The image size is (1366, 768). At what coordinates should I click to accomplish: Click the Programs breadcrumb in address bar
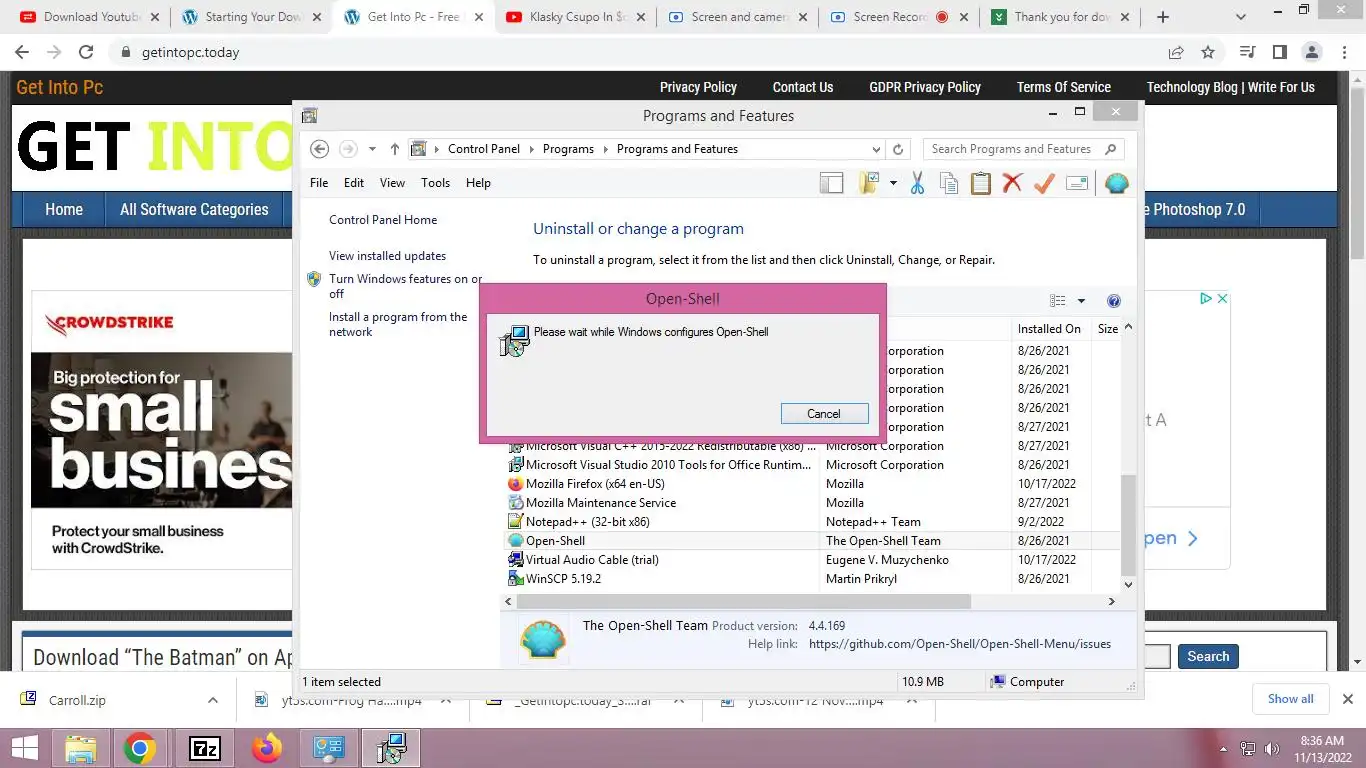pos(568,149)
